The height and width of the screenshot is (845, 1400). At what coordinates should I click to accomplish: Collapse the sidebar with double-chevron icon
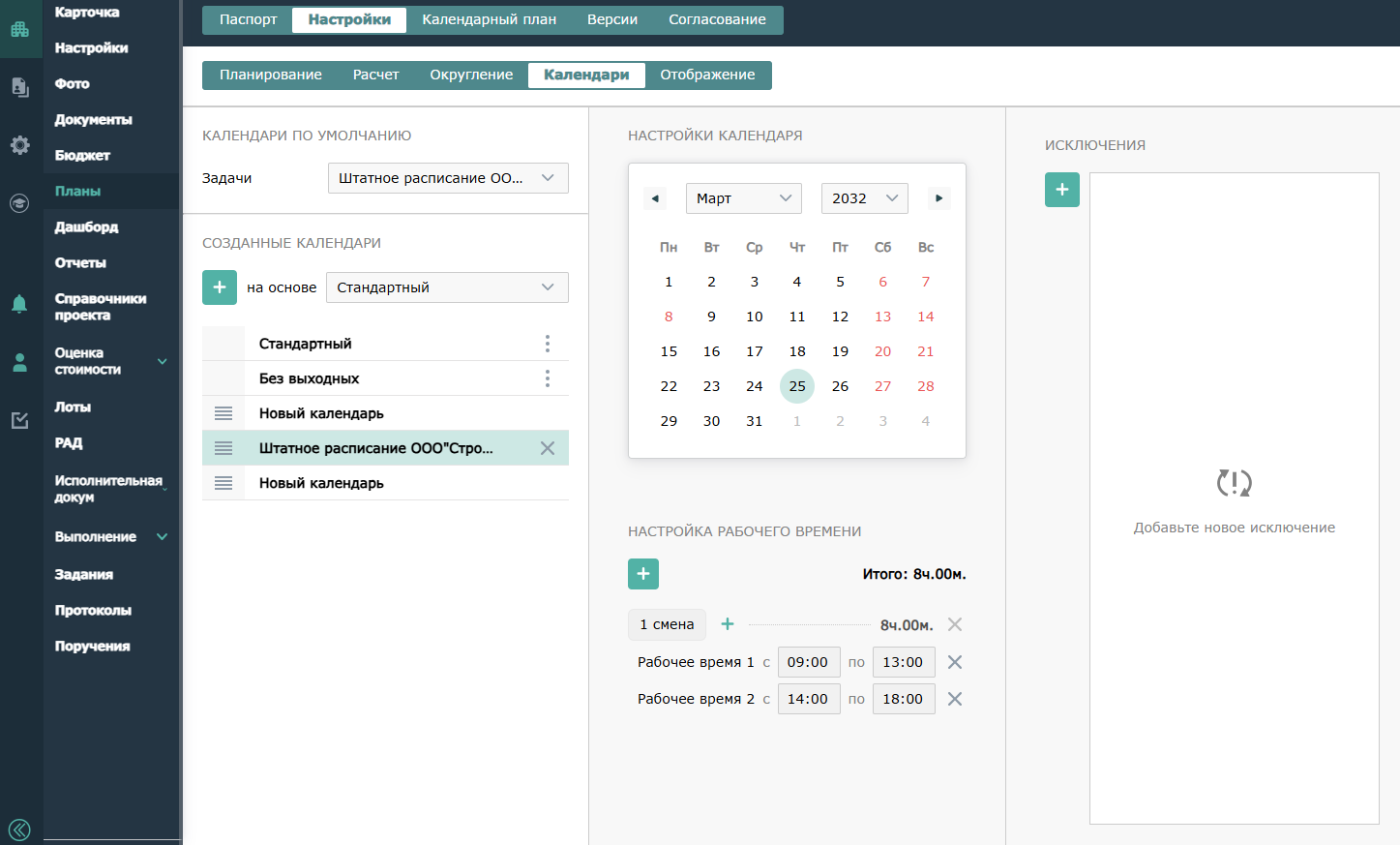(x=19, y=830)
